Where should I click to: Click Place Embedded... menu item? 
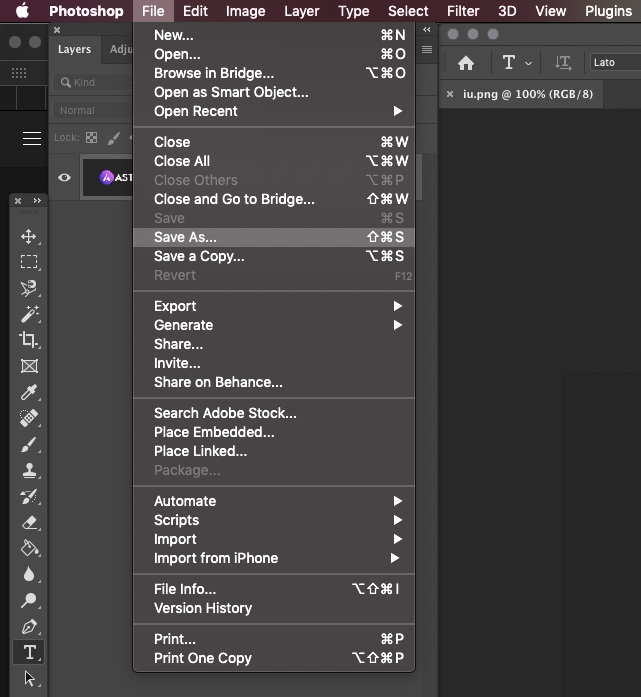pyautogui.click(x=274, y=432)
